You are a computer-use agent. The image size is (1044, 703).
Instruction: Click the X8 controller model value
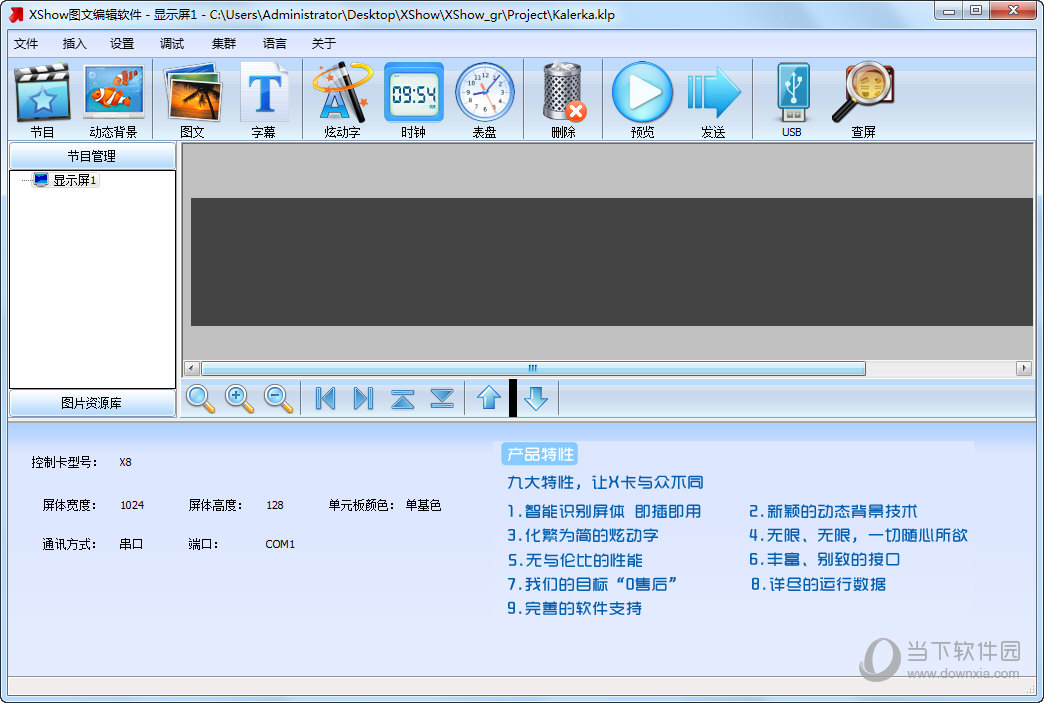pos(125,462)
